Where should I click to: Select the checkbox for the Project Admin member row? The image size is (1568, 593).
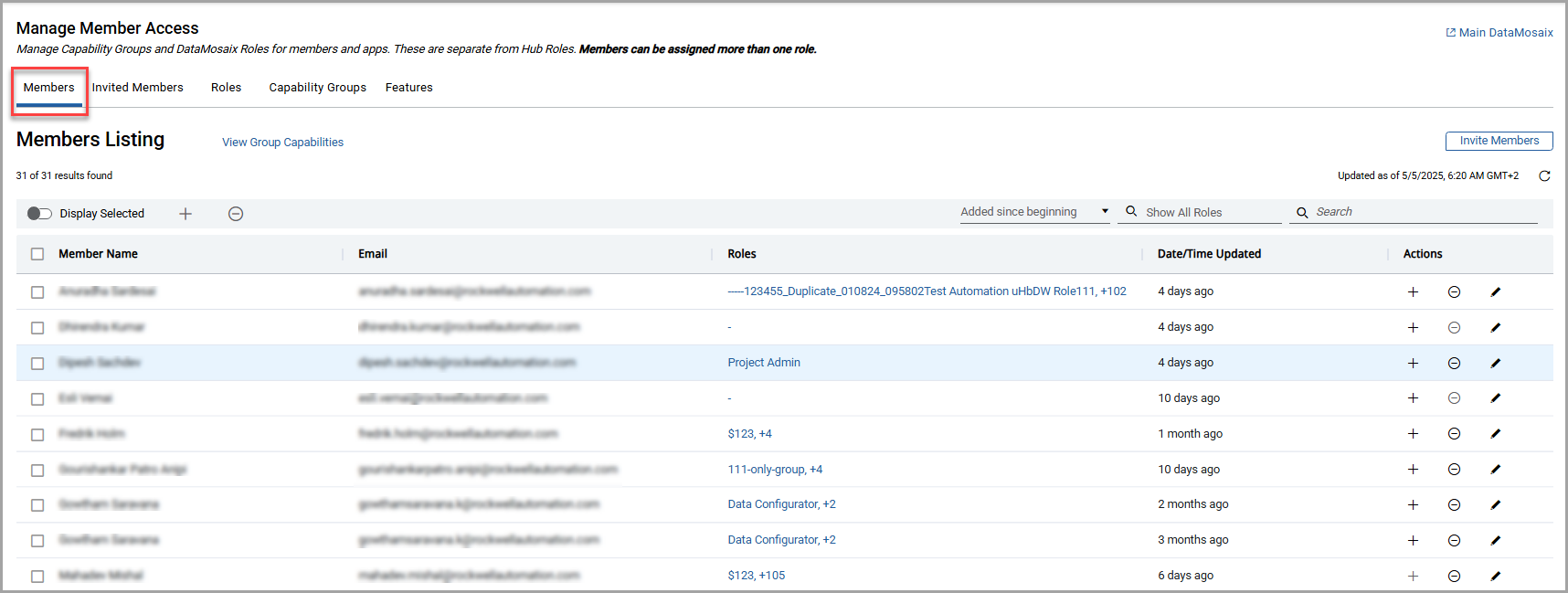coord(37,364)
